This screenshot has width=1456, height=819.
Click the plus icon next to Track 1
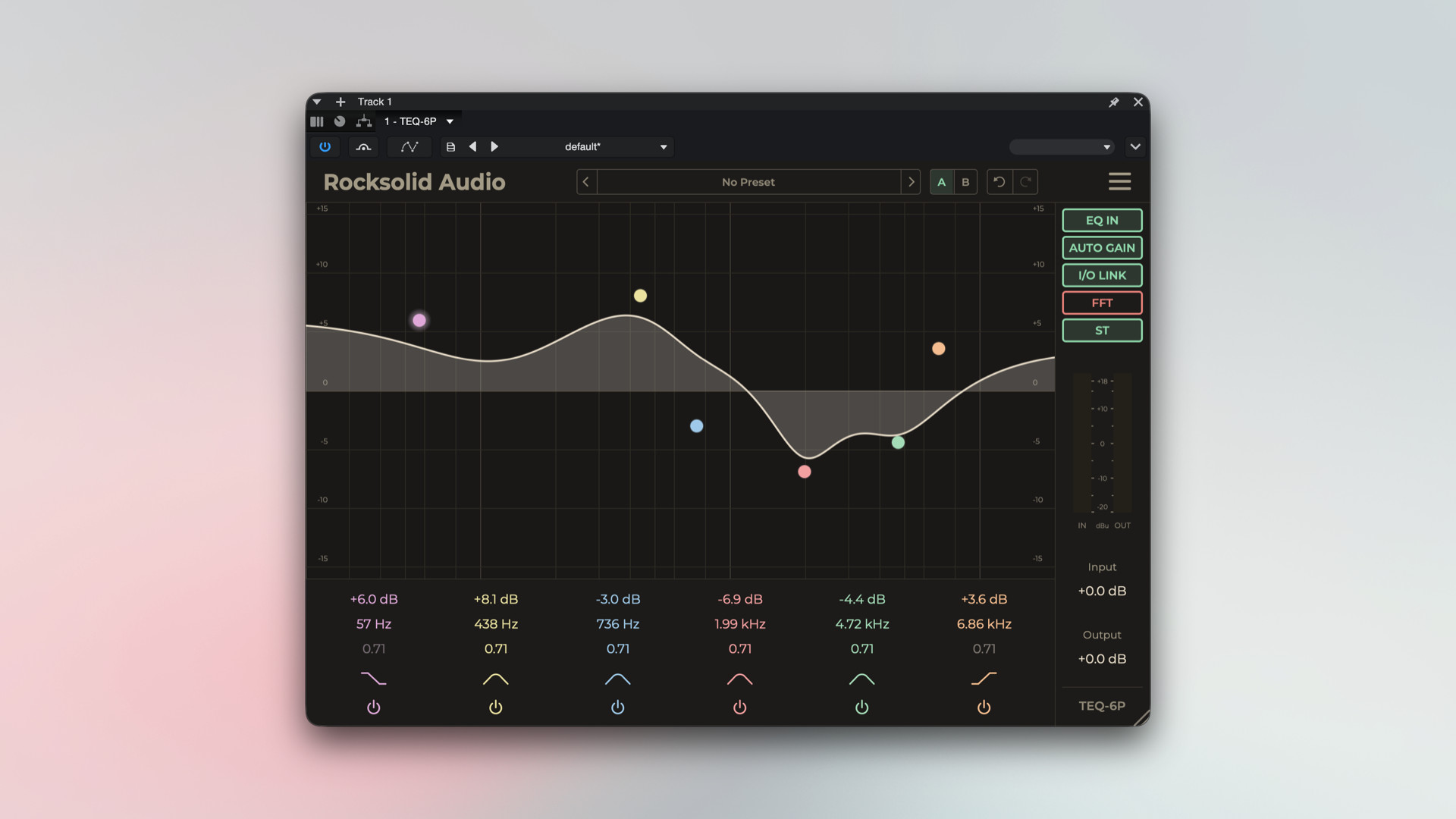pyautogui.click(x=340, y=102)
